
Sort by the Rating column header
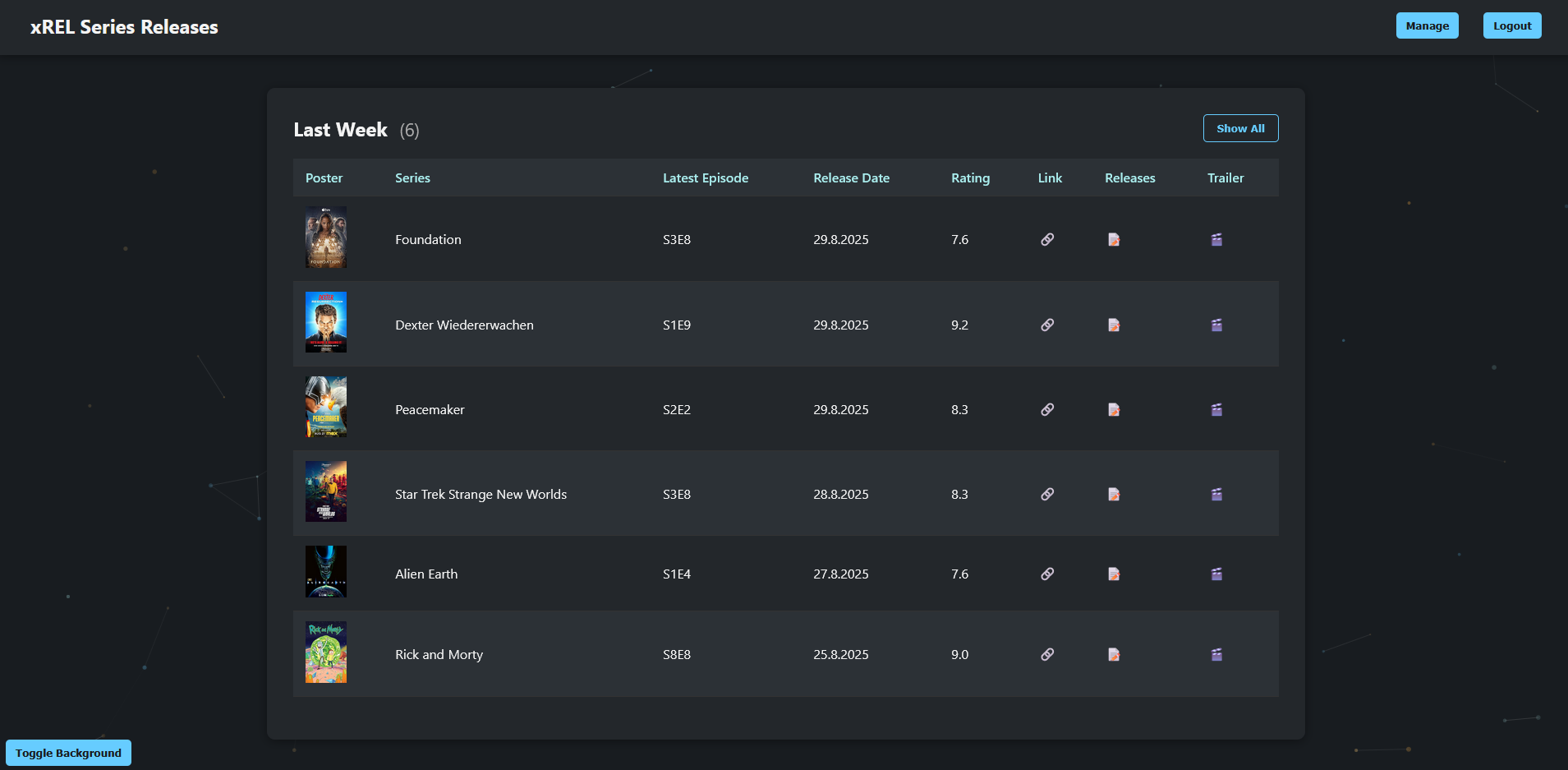point(970,178)
